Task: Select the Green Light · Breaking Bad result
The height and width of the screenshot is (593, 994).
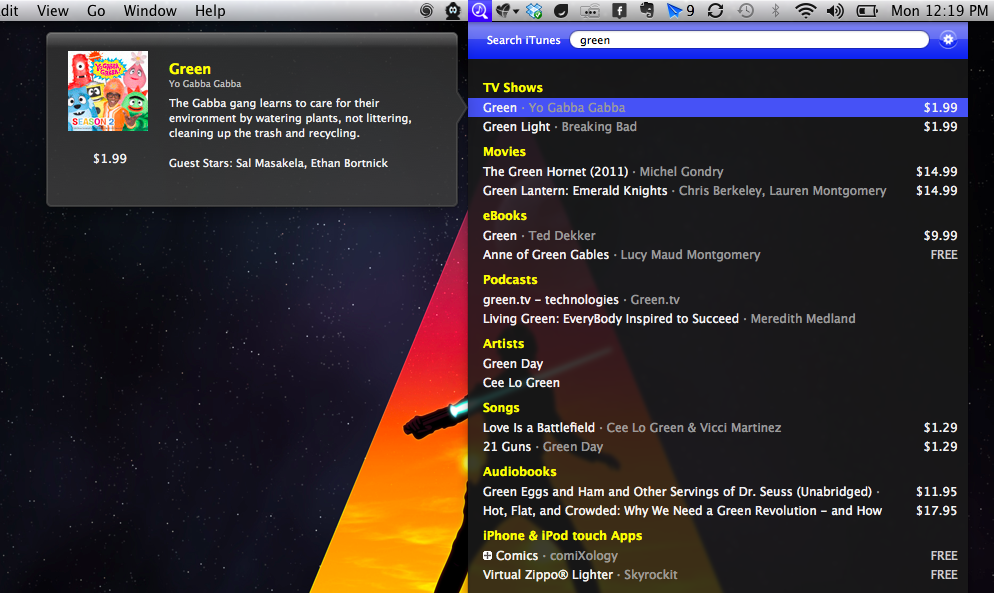Action: pyautogui.click(x=718, y=126)
